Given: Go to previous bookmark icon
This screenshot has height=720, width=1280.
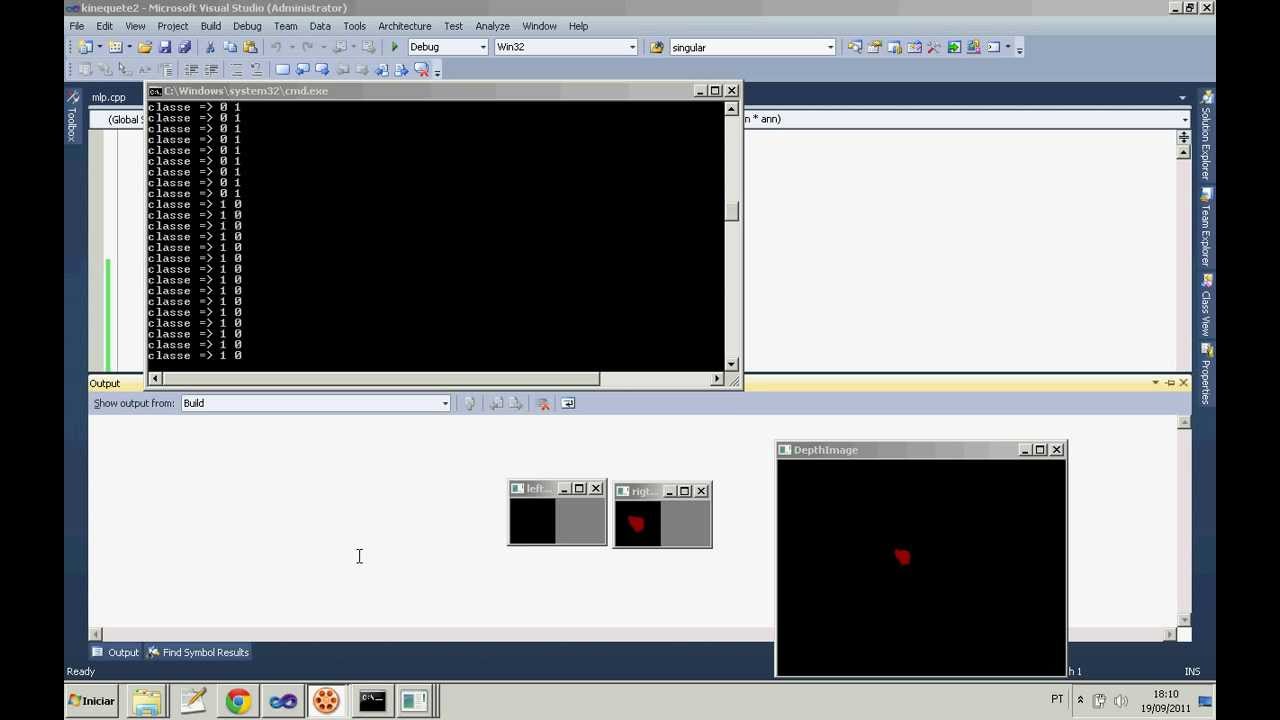Looking at the screenshot, I should pyautogui.click(x=302, y=70).
